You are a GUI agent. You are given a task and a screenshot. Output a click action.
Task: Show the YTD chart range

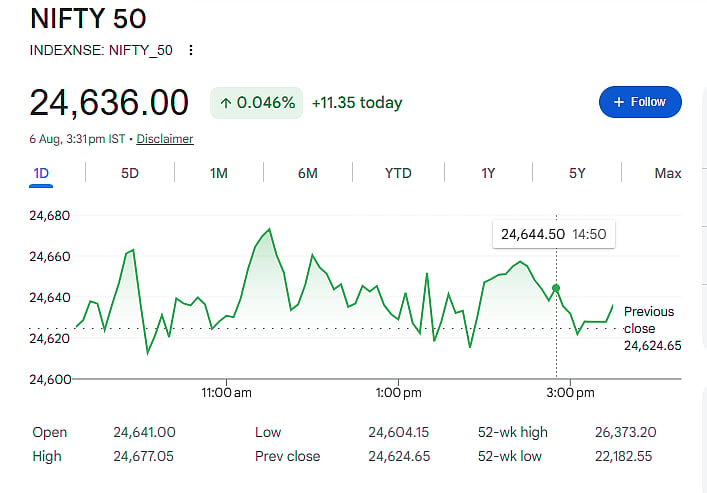coord(398,173)
